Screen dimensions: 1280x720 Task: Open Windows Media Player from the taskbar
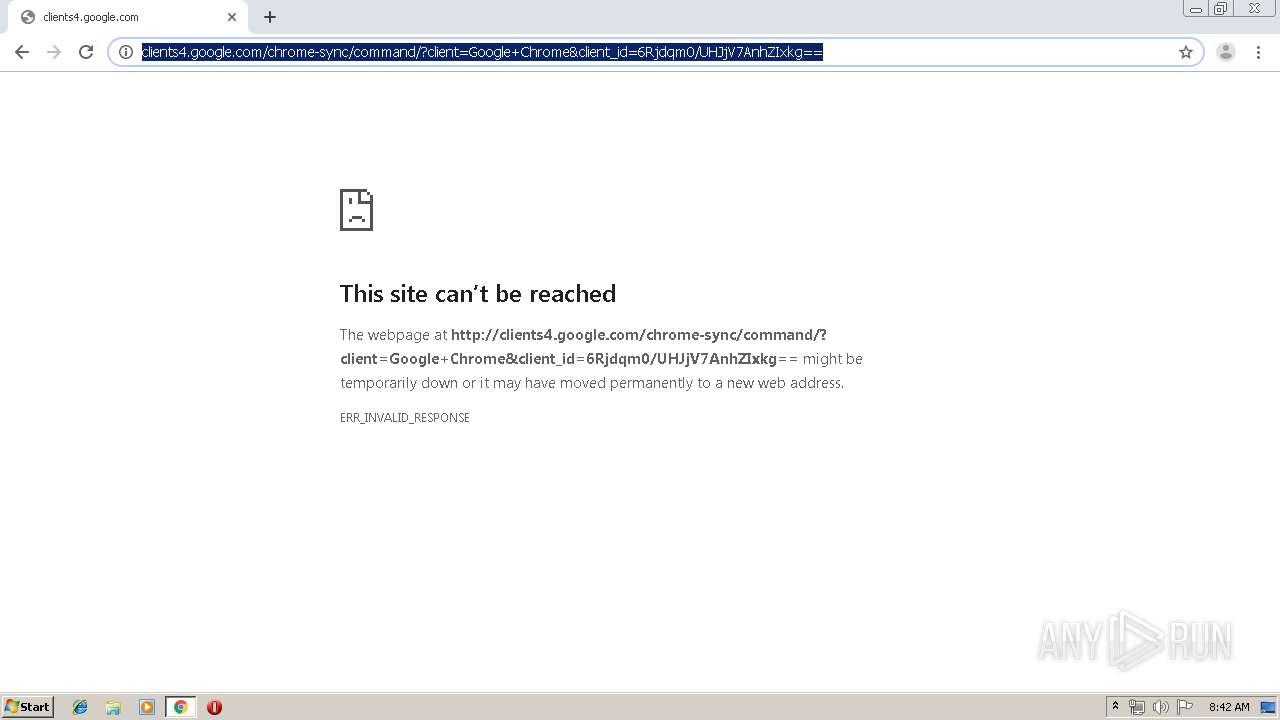click(147, 707)
